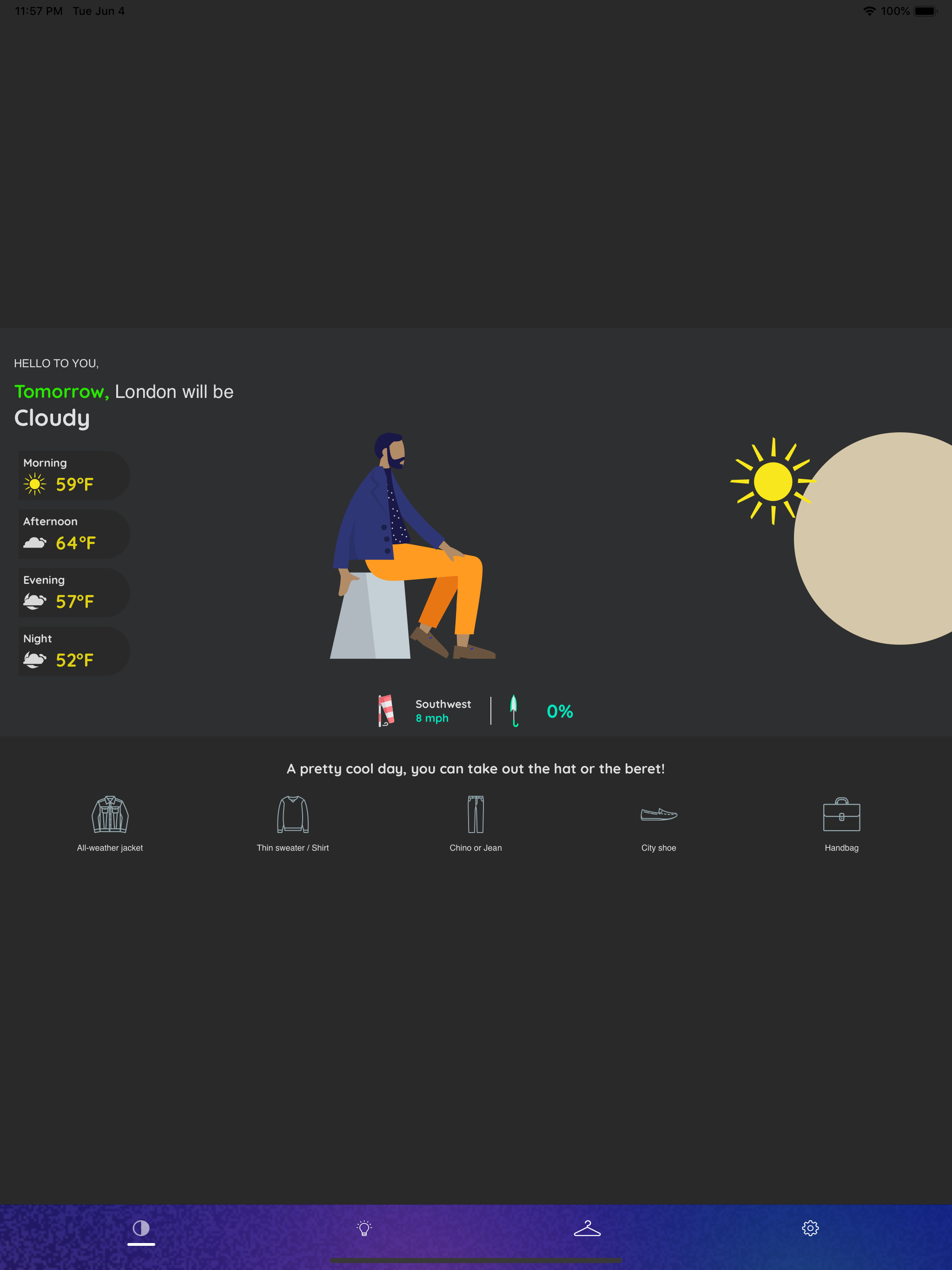This screenshot has height=1270, width=952.
Task: Tap the 'HELLO TO YOU,' greeting
Action: coord(56,364)
